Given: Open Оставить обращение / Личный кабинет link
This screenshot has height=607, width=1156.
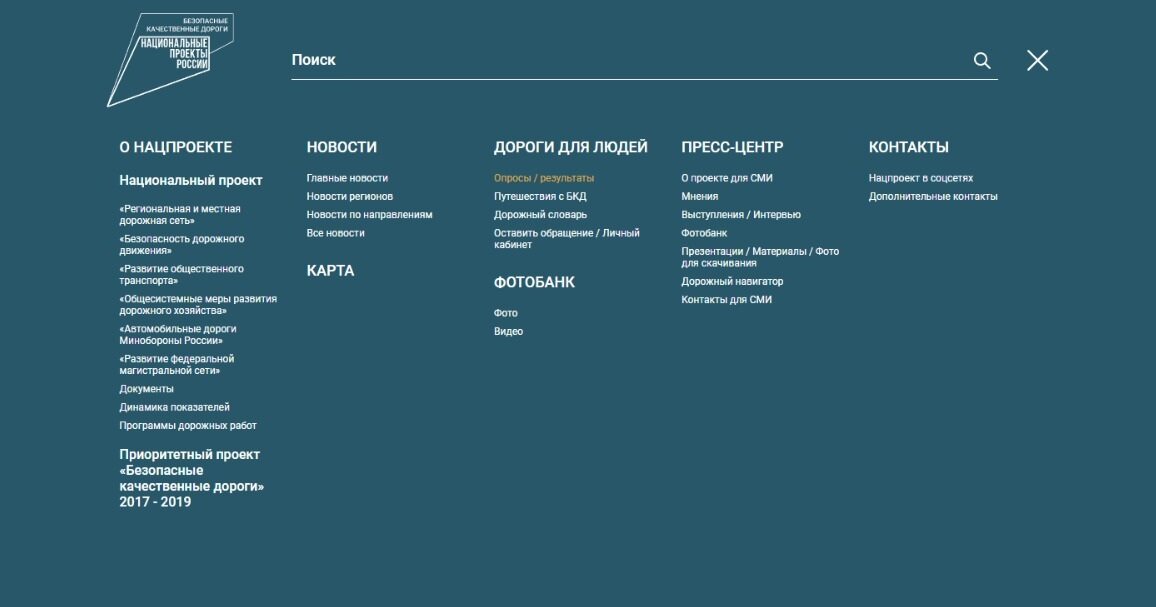Looking at the screenshot, I should coord(566,239).
